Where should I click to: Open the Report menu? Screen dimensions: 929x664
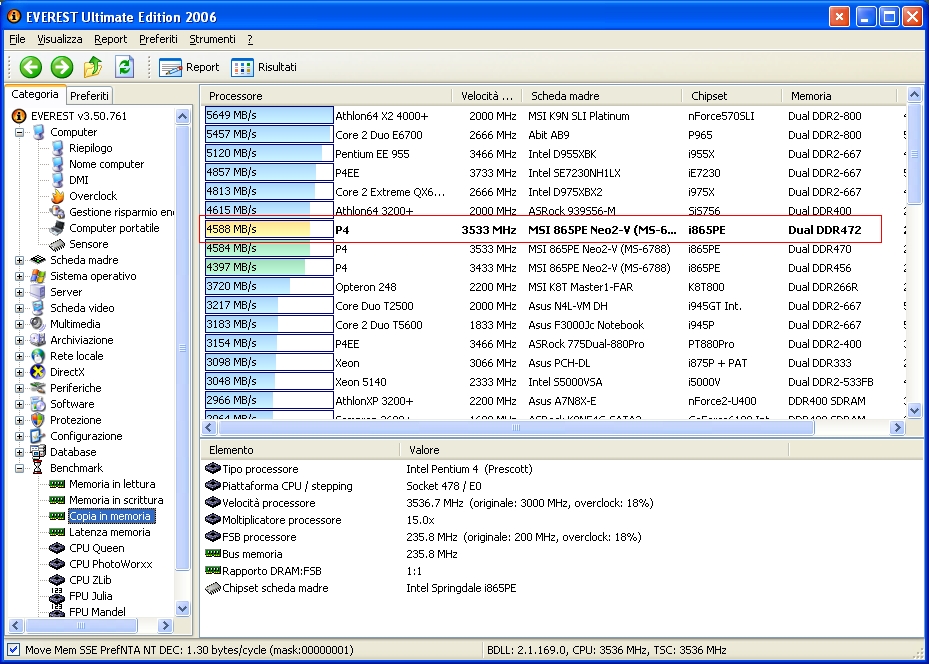111,39
